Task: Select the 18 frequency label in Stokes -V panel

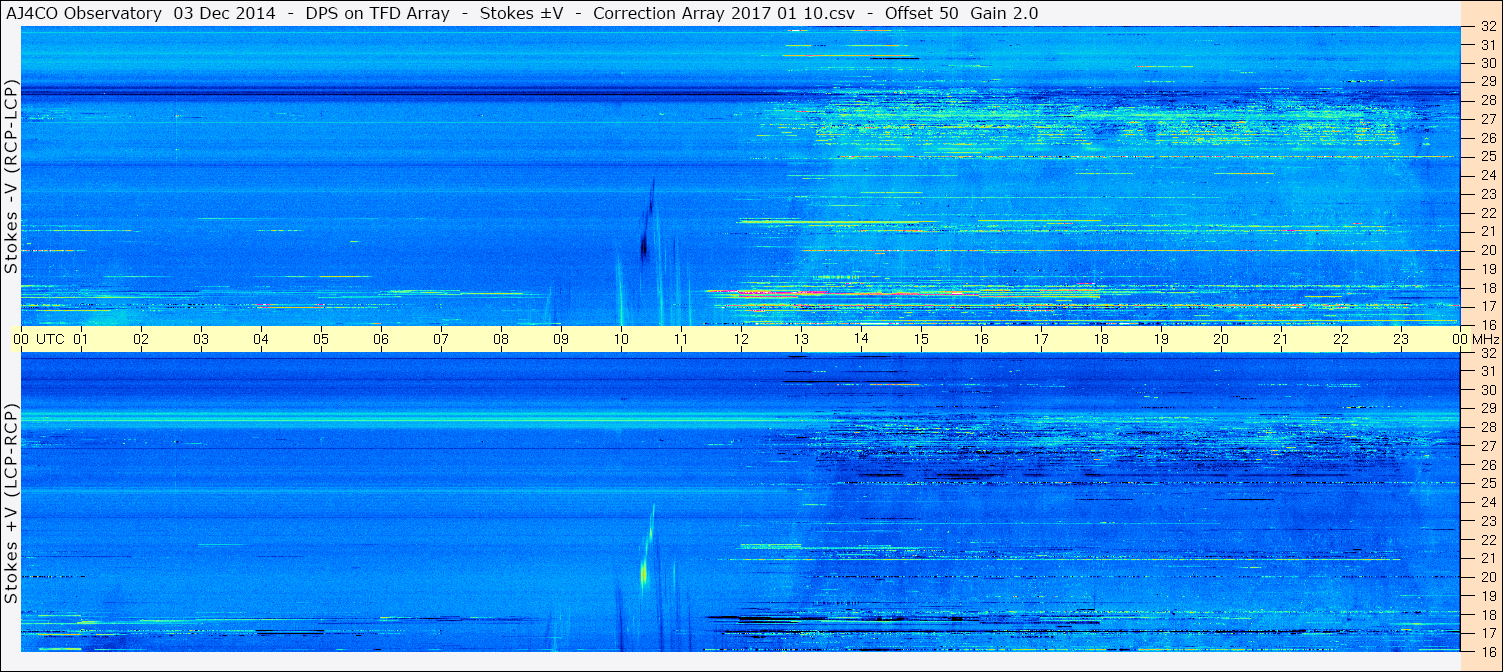Action: point(1487,288)
